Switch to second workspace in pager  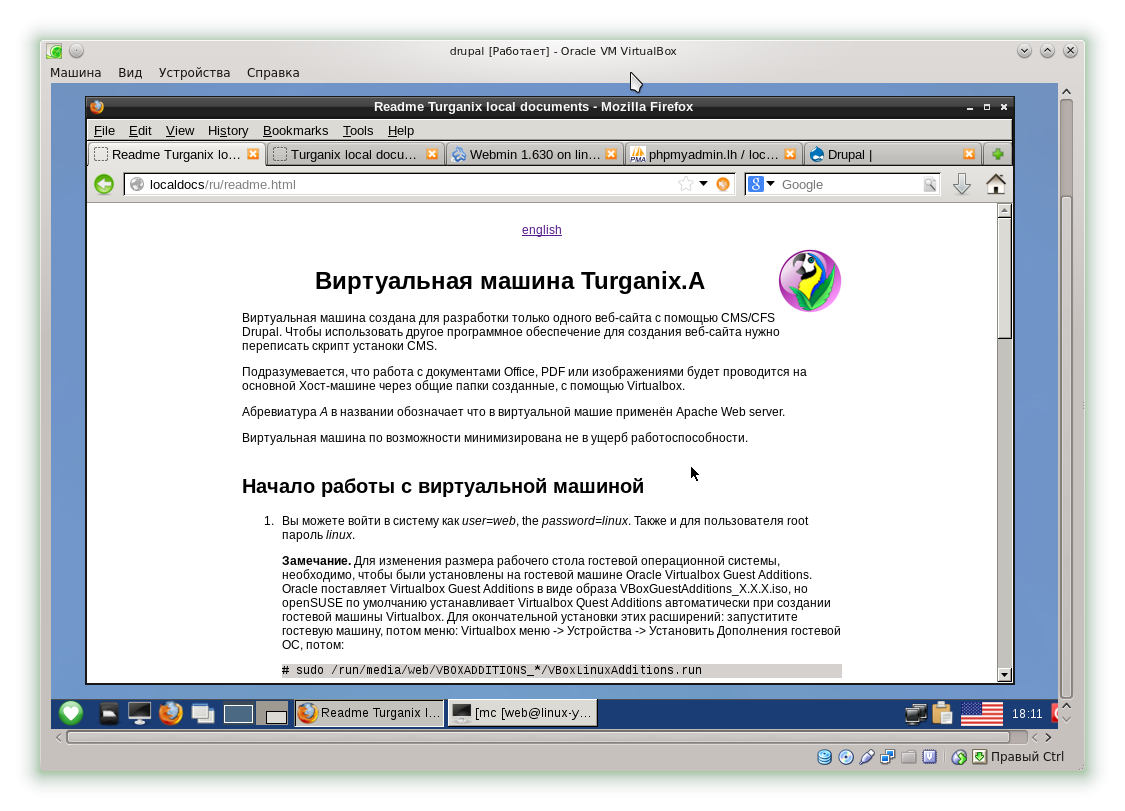(x=273, y=713)
